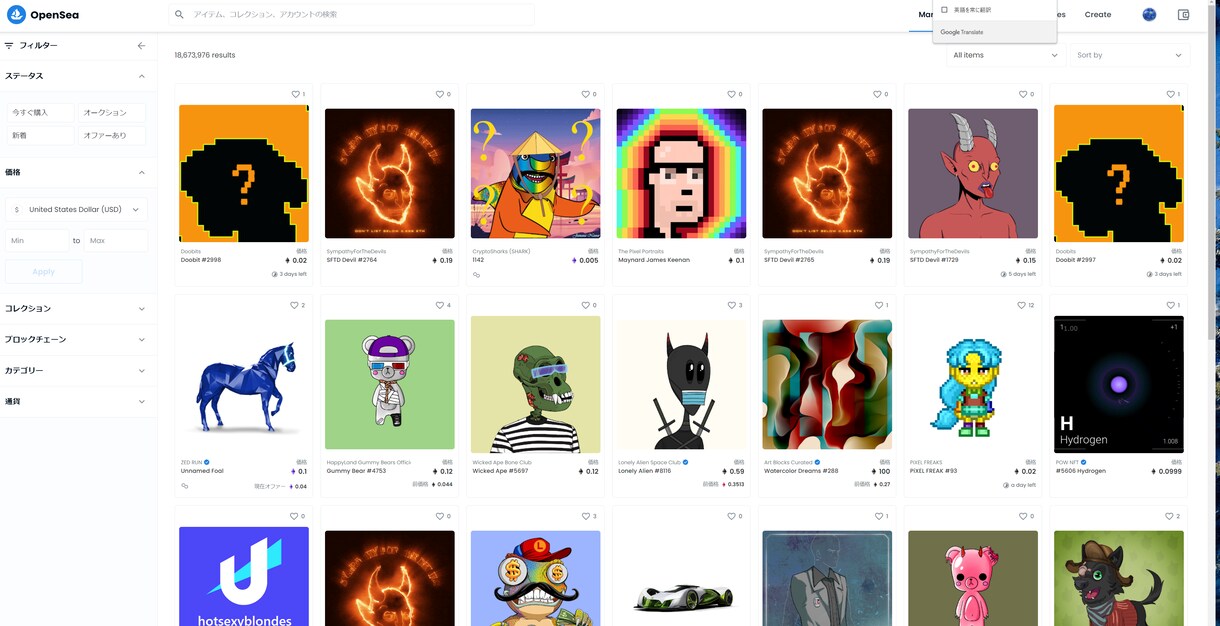Open the blue horse Unnamed Foal thumbnail
This screenshot has width=1220, height=626.
pos(244,384)
